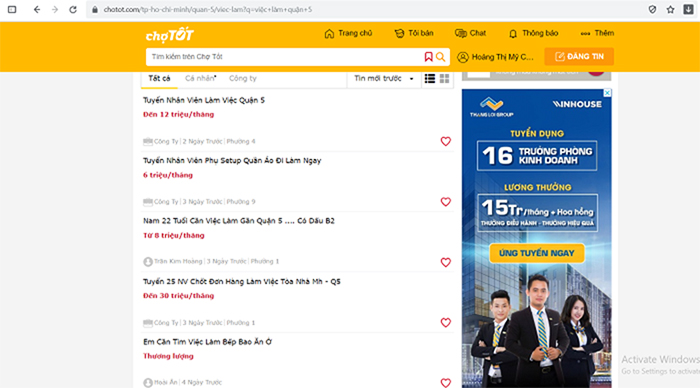Save the Quận 5 job with heart
This screenshot has height=388, width=700.
[x=446, y=142]
